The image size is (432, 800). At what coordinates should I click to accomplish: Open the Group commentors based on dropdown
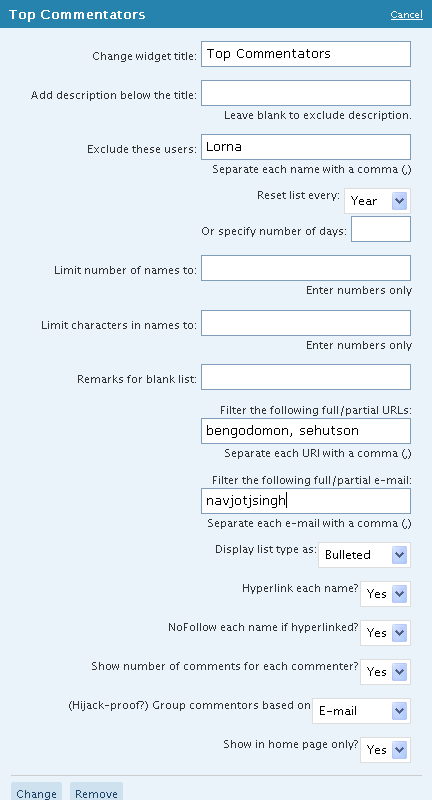pyautogui.click(x=361, y=711)
